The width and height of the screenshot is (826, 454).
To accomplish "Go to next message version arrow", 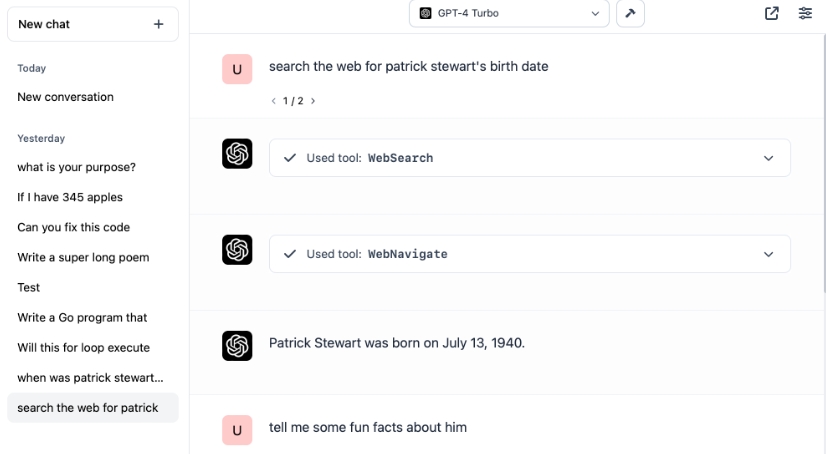I will (x=313, y=101).
